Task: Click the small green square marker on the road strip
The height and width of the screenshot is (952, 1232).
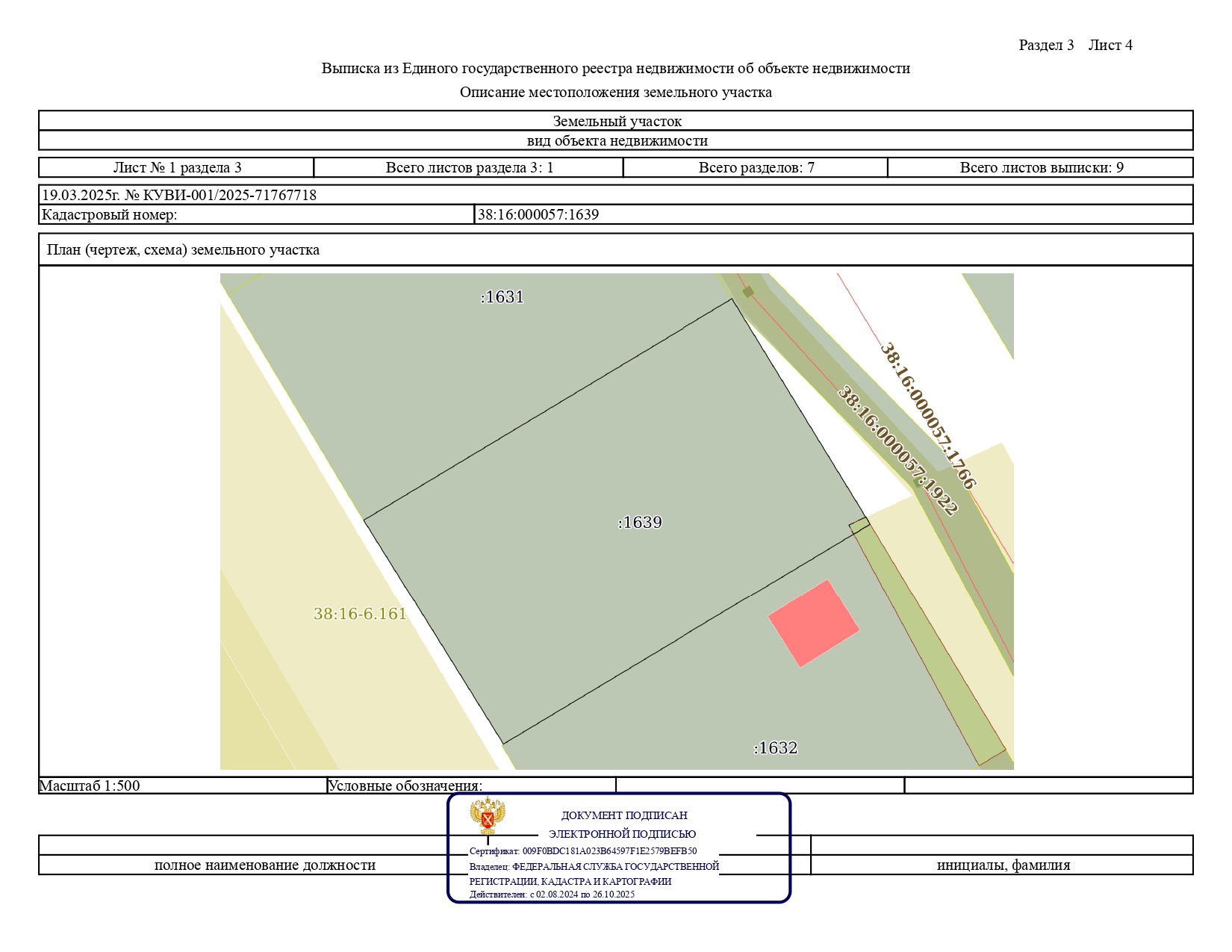Action: click(747, 292)
